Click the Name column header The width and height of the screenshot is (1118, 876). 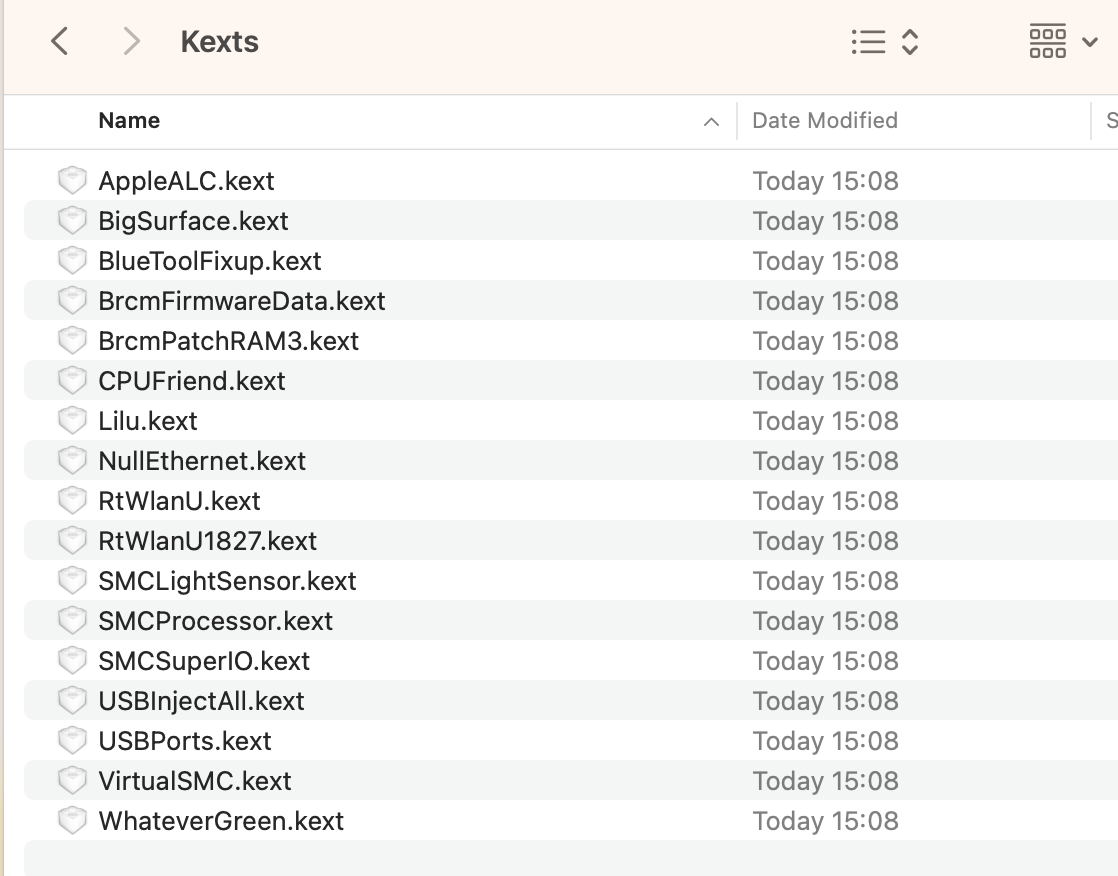coord(129,120)
